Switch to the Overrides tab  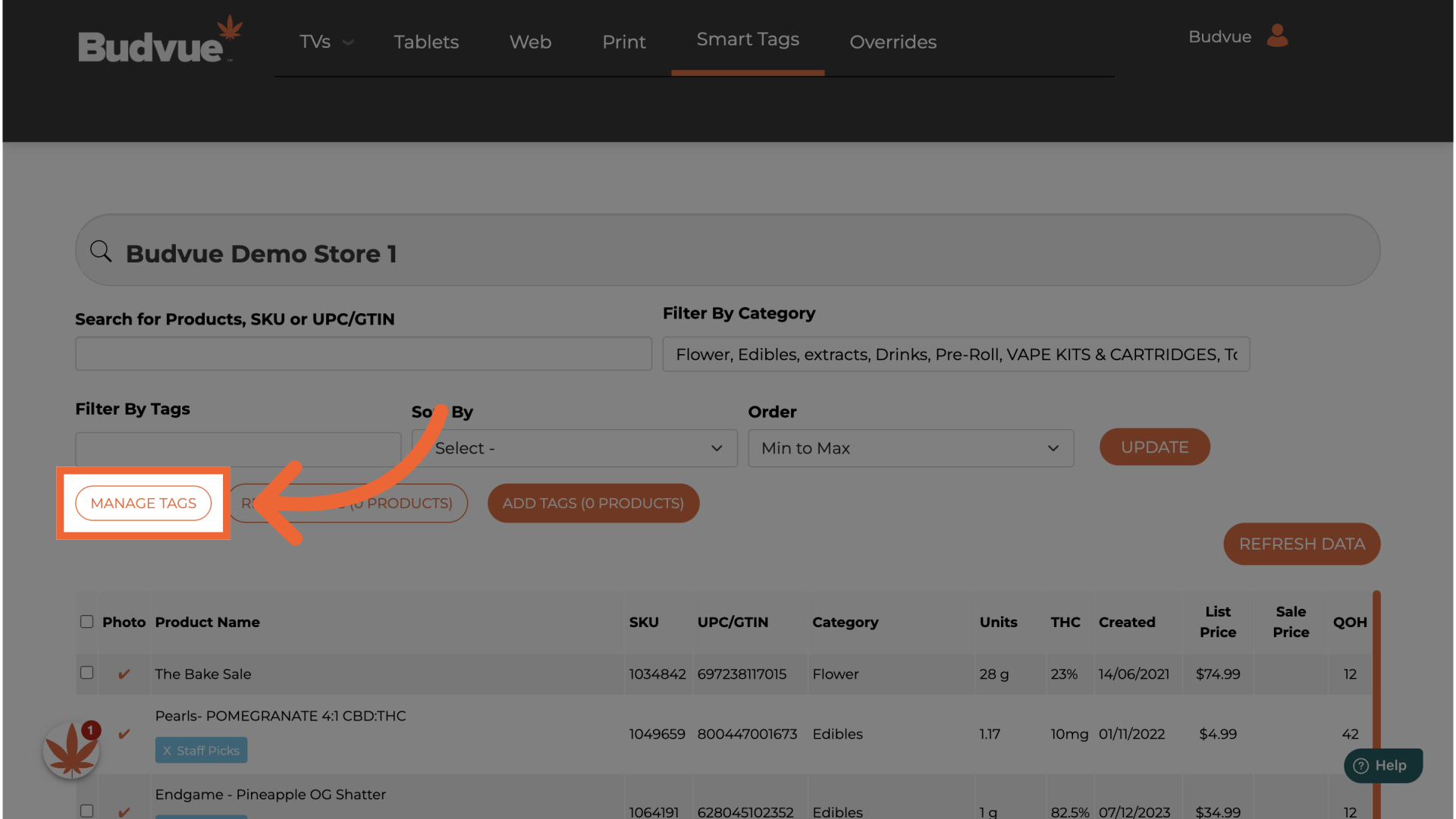pos(893,42)
